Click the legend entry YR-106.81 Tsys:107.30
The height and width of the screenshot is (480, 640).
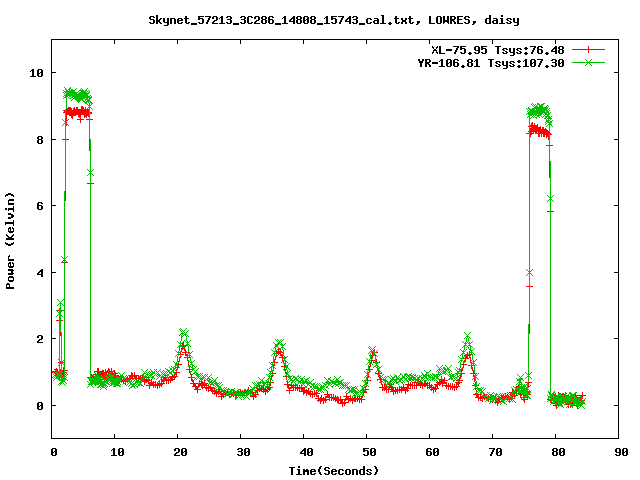click(491, 63)
